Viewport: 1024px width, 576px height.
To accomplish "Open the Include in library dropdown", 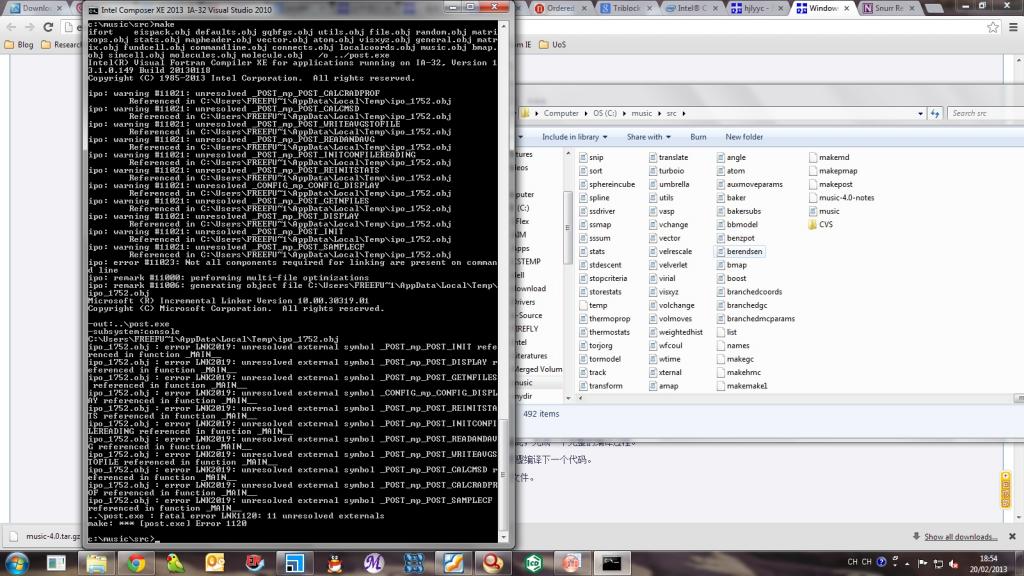I will 574,137.
